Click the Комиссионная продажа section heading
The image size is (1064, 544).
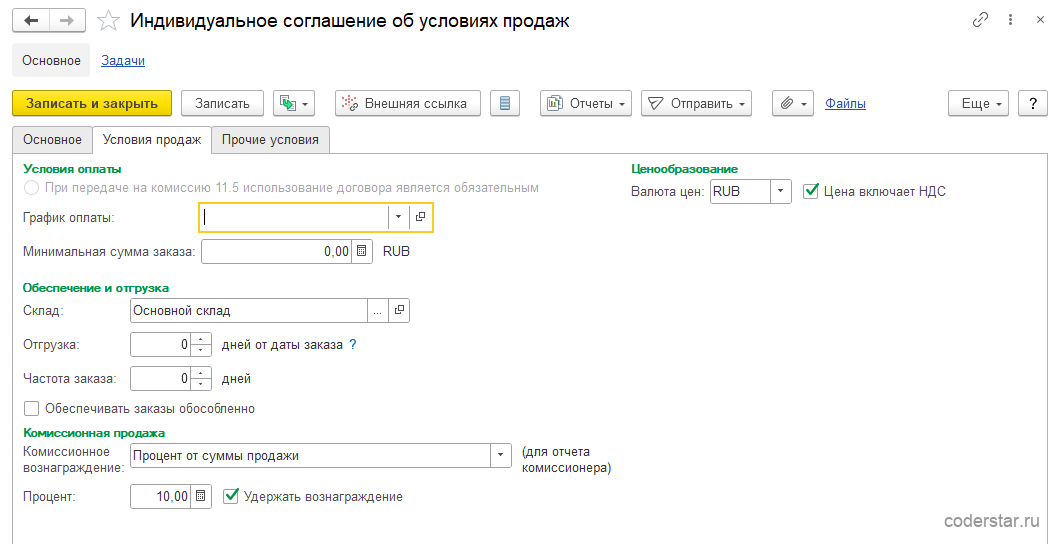(94, 433)
